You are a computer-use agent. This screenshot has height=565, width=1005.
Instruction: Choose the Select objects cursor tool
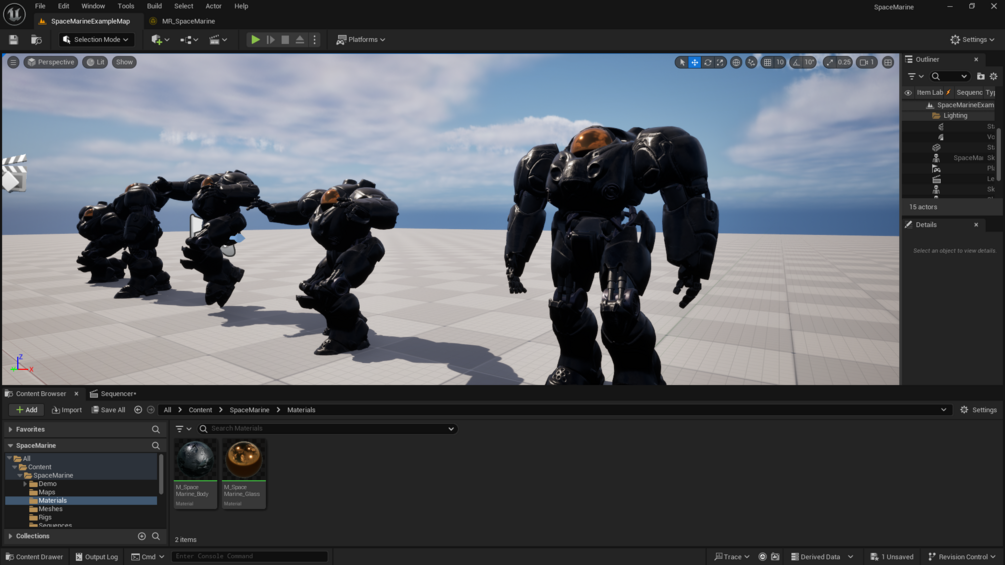tap(681, 62)
